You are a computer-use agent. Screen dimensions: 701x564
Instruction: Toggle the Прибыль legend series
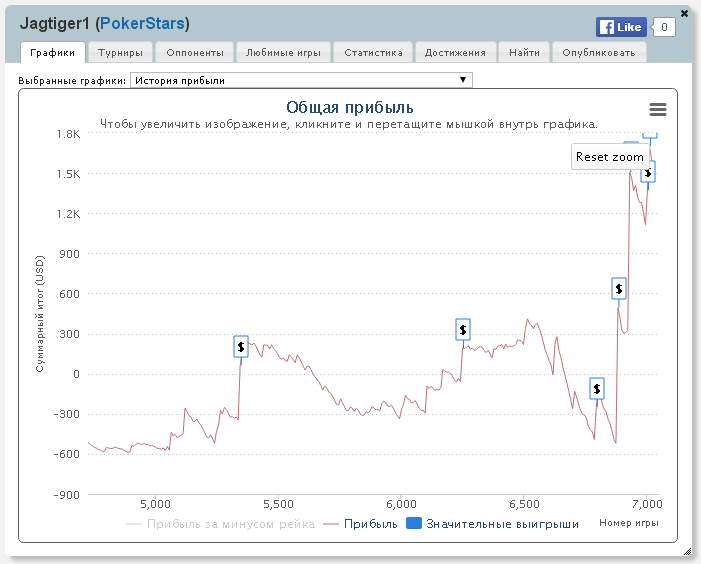[361, 524]
